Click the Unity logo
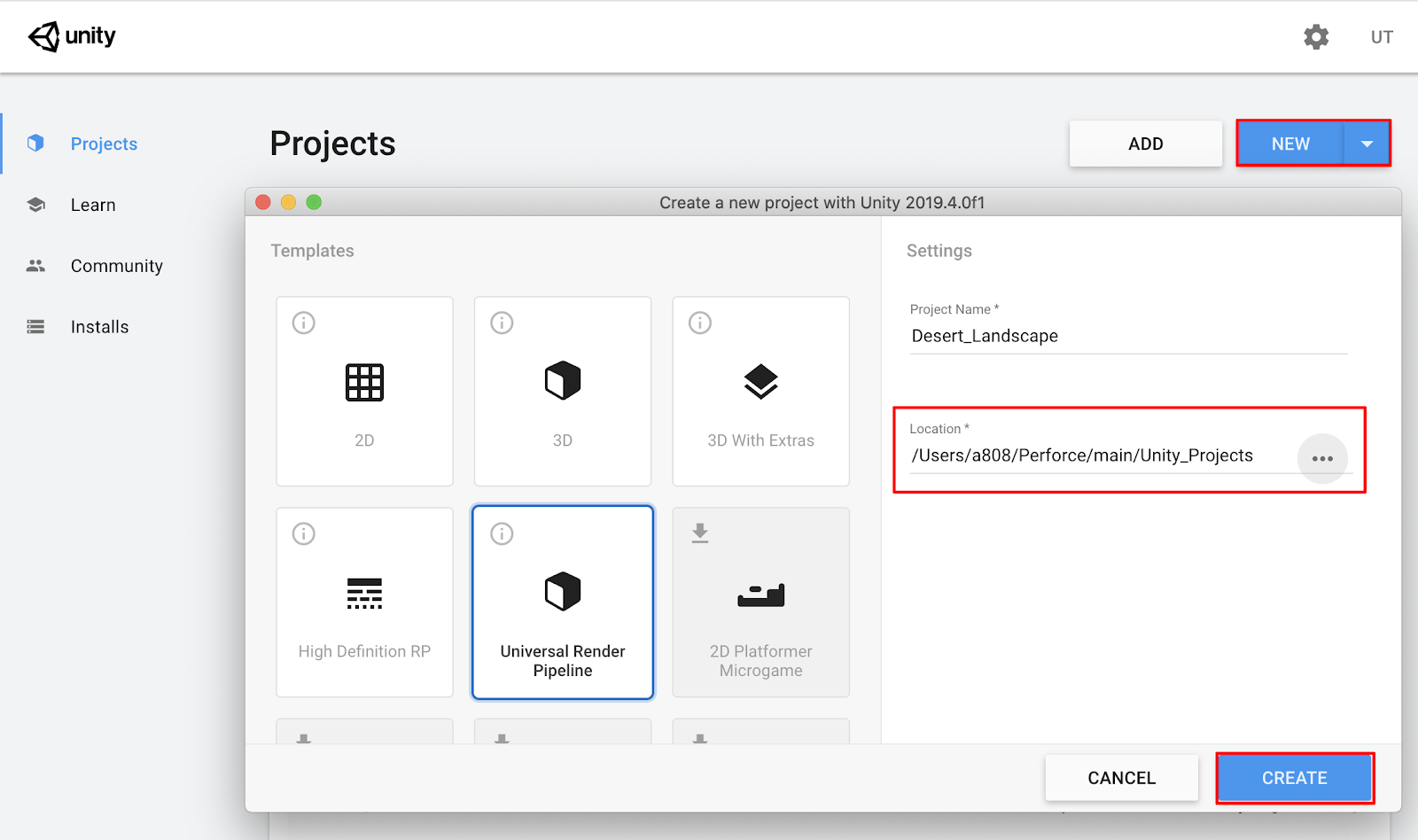 (x=72, y=36)
